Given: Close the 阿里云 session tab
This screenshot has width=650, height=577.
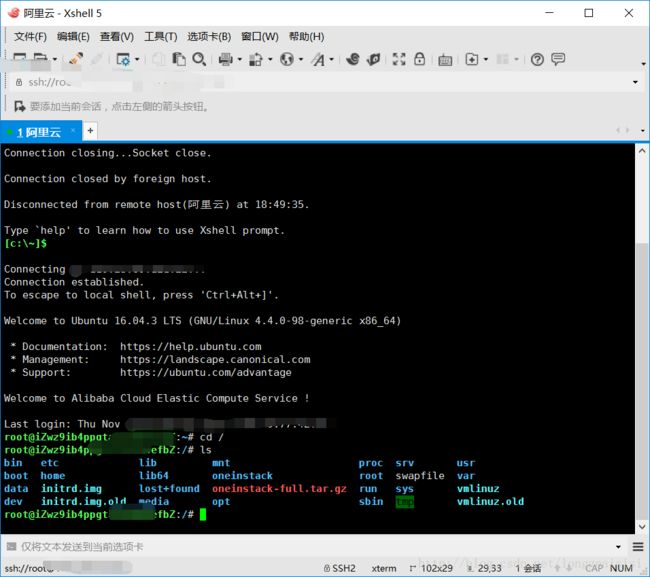Looking at the screenshot, I should 73,130.
